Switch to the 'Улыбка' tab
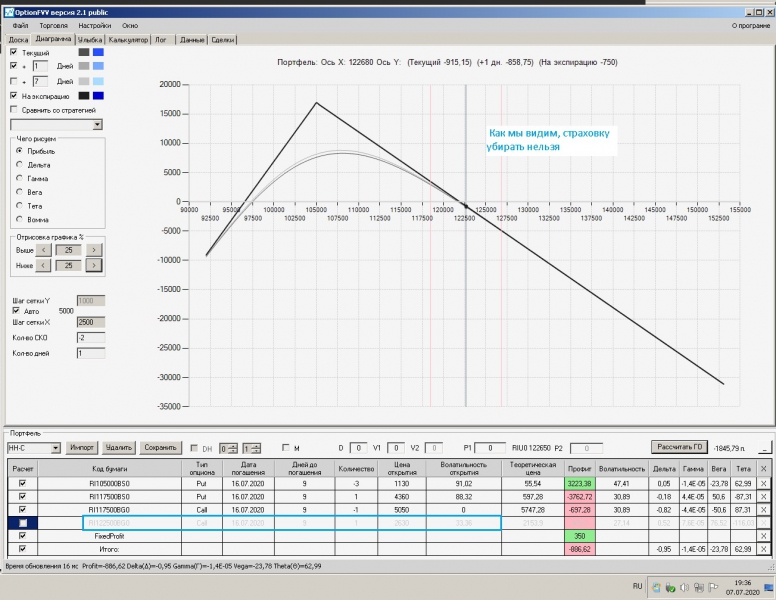776x600 pixels. 90,40
